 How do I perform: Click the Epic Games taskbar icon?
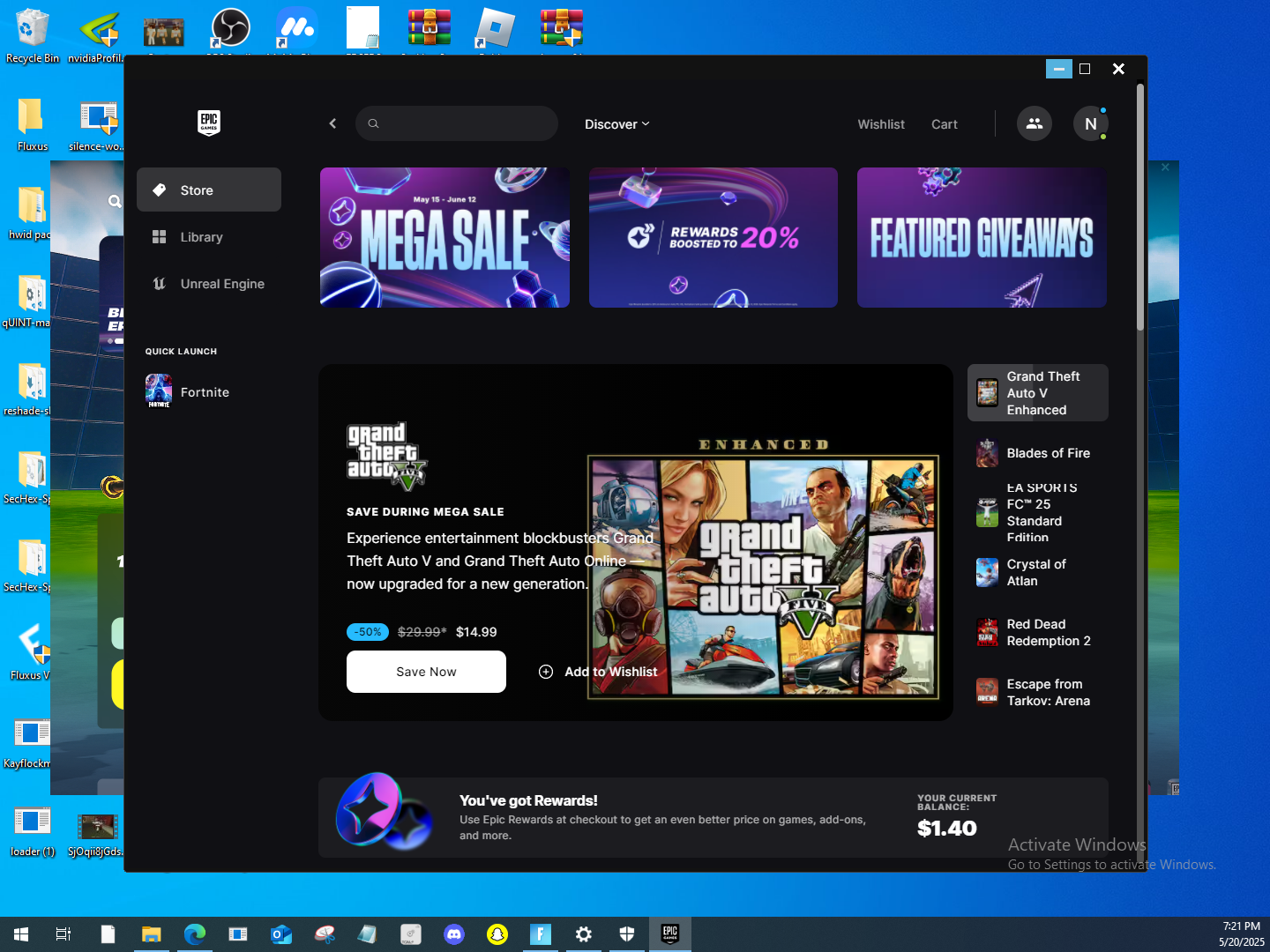point(670,934)
